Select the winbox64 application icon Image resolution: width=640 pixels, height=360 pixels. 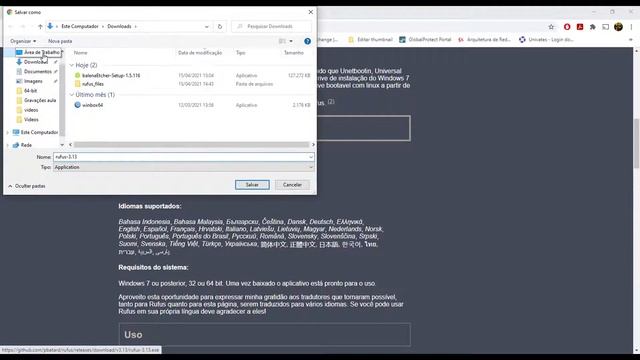[x=78, y=105]
